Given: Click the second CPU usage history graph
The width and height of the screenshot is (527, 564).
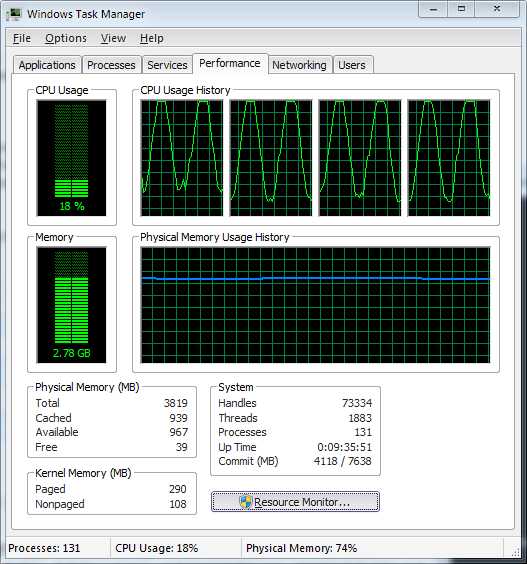Looking at the screenshot, I should (271, 158).
